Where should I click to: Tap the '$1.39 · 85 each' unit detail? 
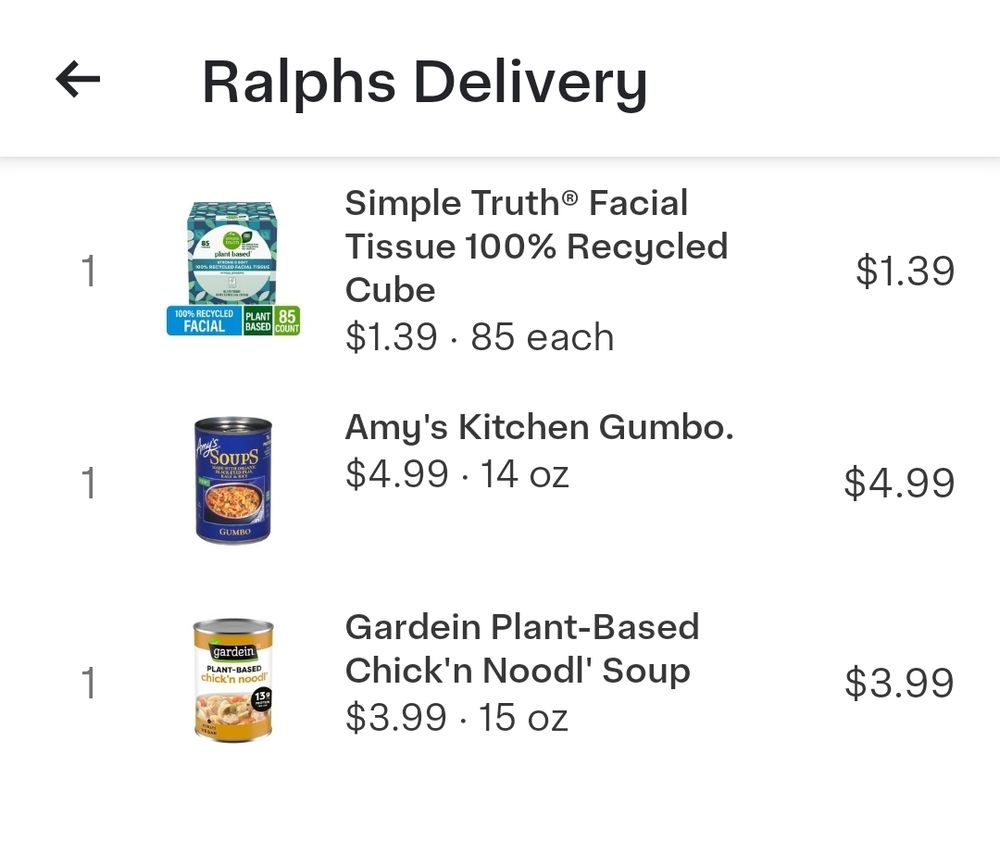[x=480, y=337]
